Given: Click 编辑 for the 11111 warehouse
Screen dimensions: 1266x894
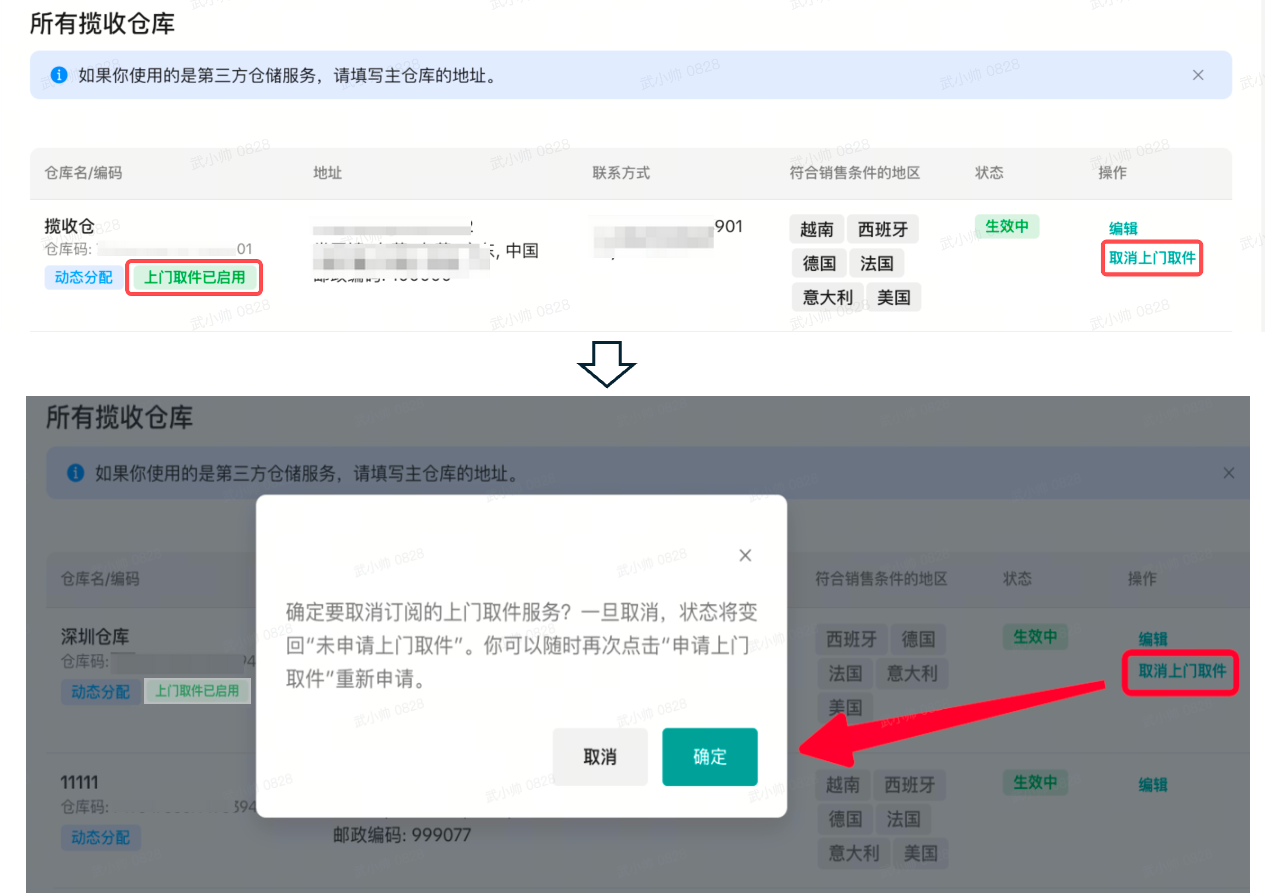Looking at the screenshot, I should [x=1153, y=785].
